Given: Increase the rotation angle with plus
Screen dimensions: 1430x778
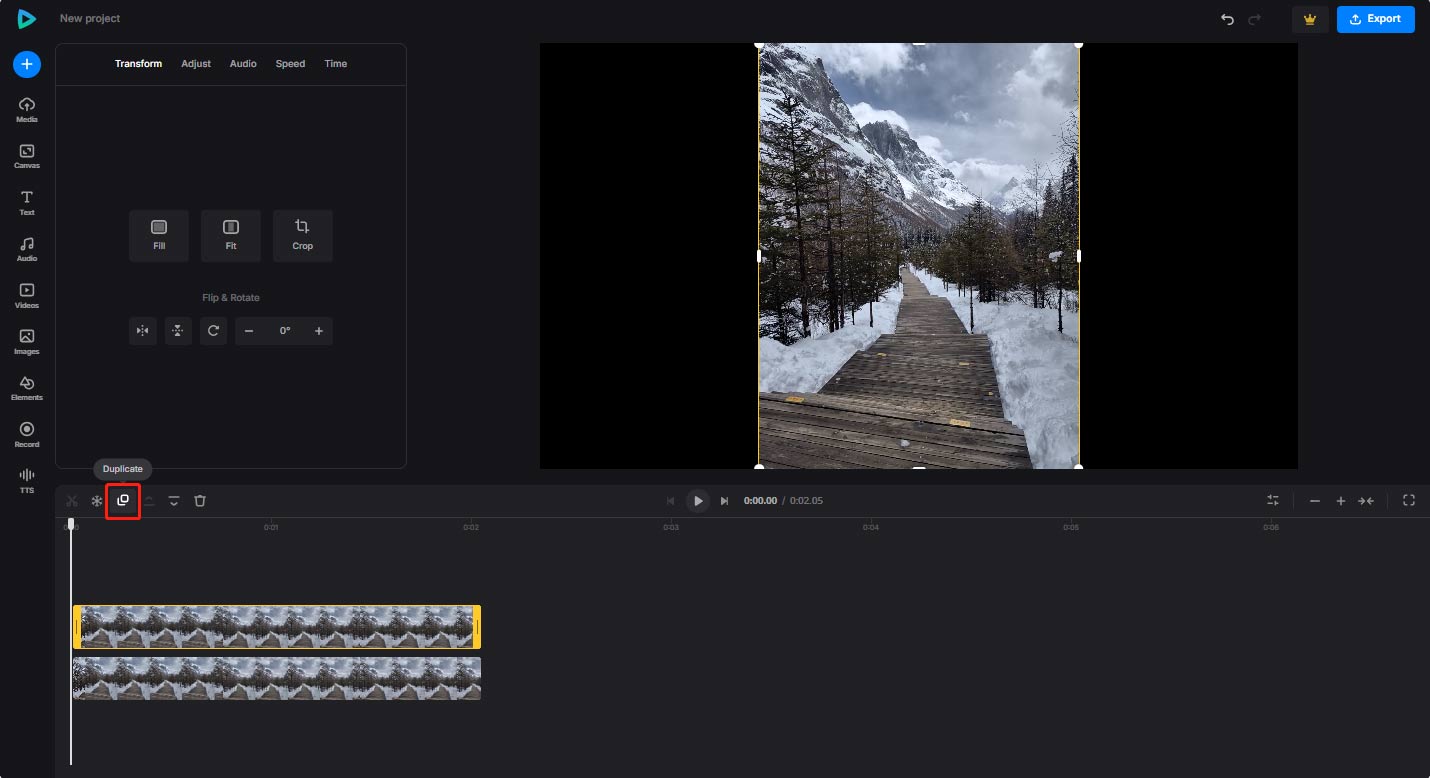Looking at the screenshot, I should coord(319,331).
